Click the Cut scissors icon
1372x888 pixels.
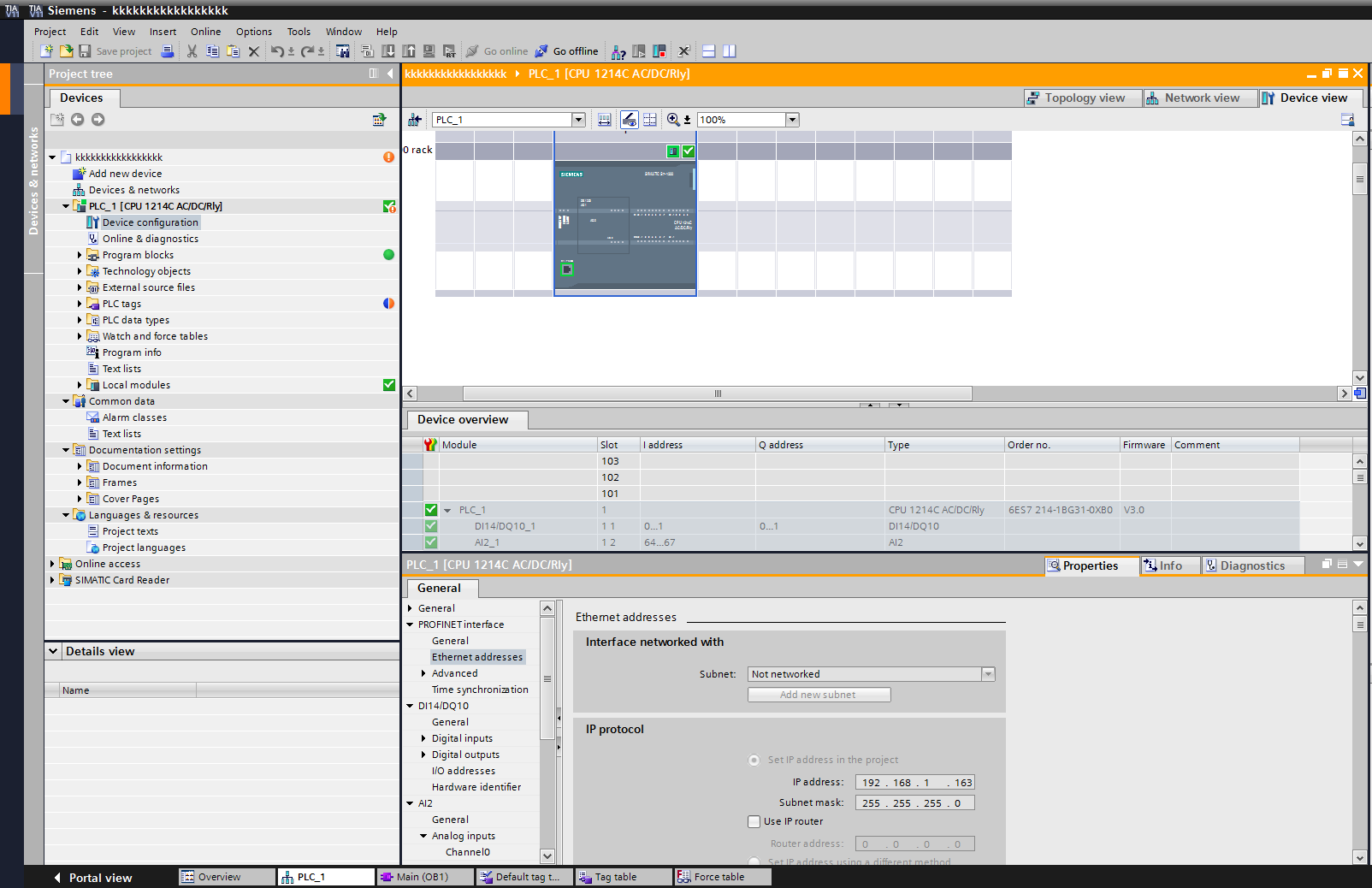pos(192,51)
